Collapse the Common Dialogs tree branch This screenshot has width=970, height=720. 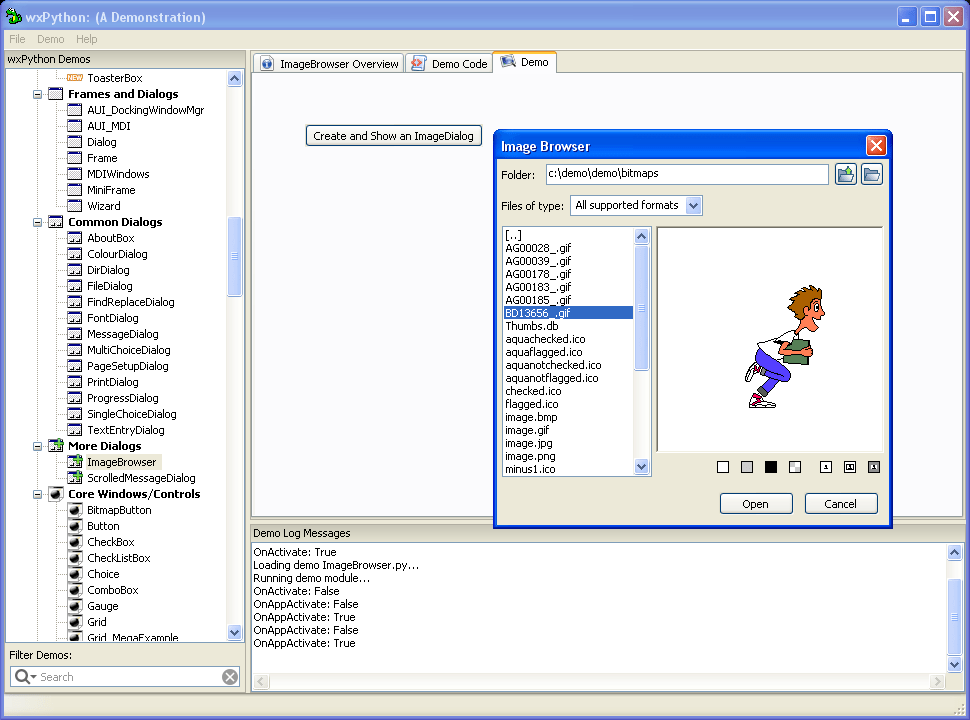[37, 221]
